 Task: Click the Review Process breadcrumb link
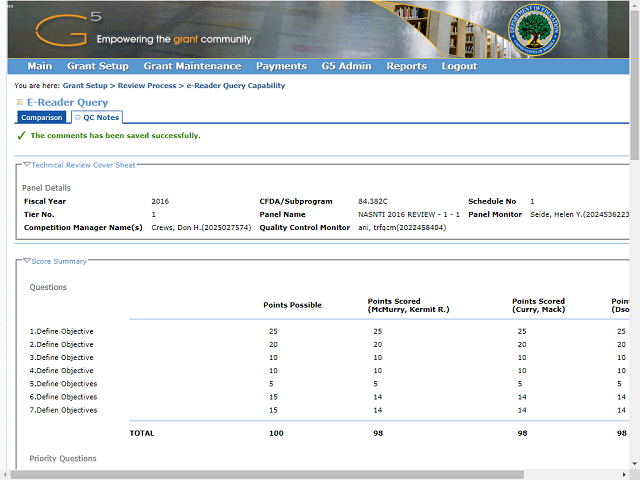[147, 87]
